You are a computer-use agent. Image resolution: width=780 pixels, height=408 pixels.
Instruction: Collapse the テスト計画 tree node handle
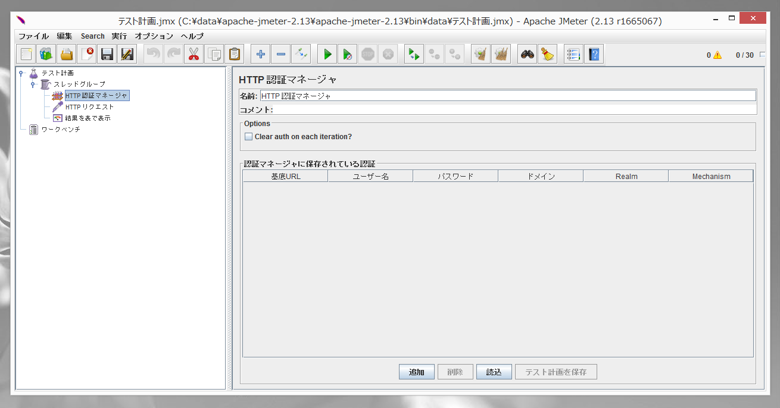coord(21,73)
